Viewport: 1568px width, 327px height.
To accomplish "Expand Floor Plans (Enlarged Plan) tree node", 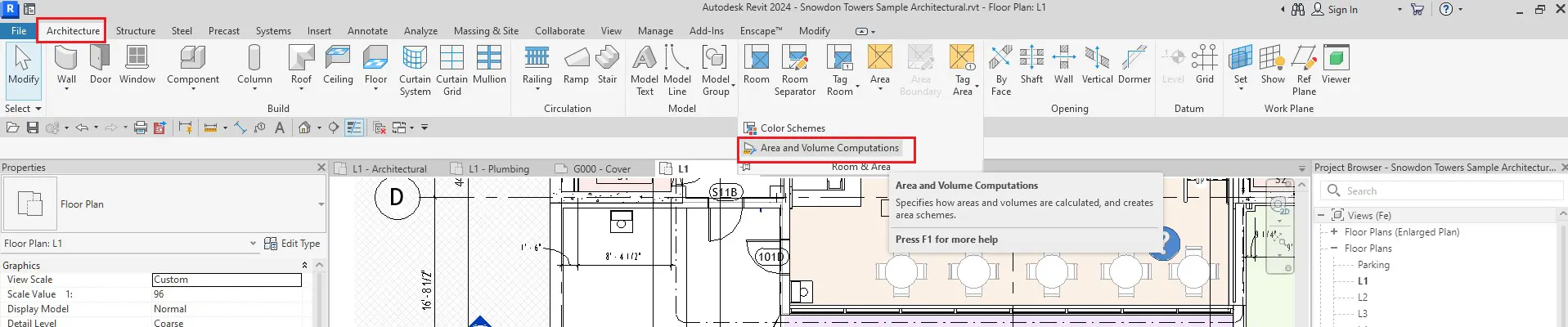I will (x=1334, y=232).
